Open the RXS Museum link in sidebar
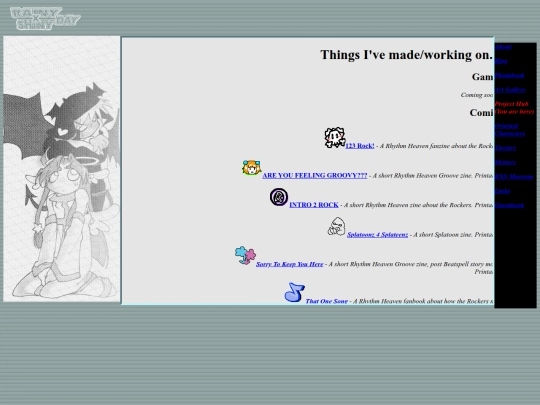540x405 pixels. (x=514, y=176)
